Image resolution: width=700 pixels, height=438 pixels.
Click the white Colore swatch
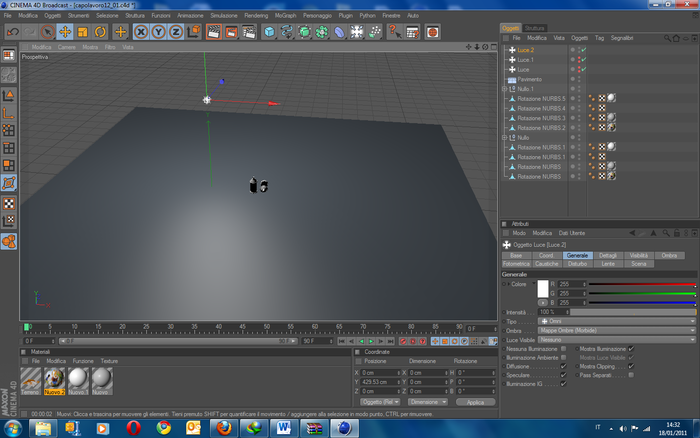click(543, 289)
